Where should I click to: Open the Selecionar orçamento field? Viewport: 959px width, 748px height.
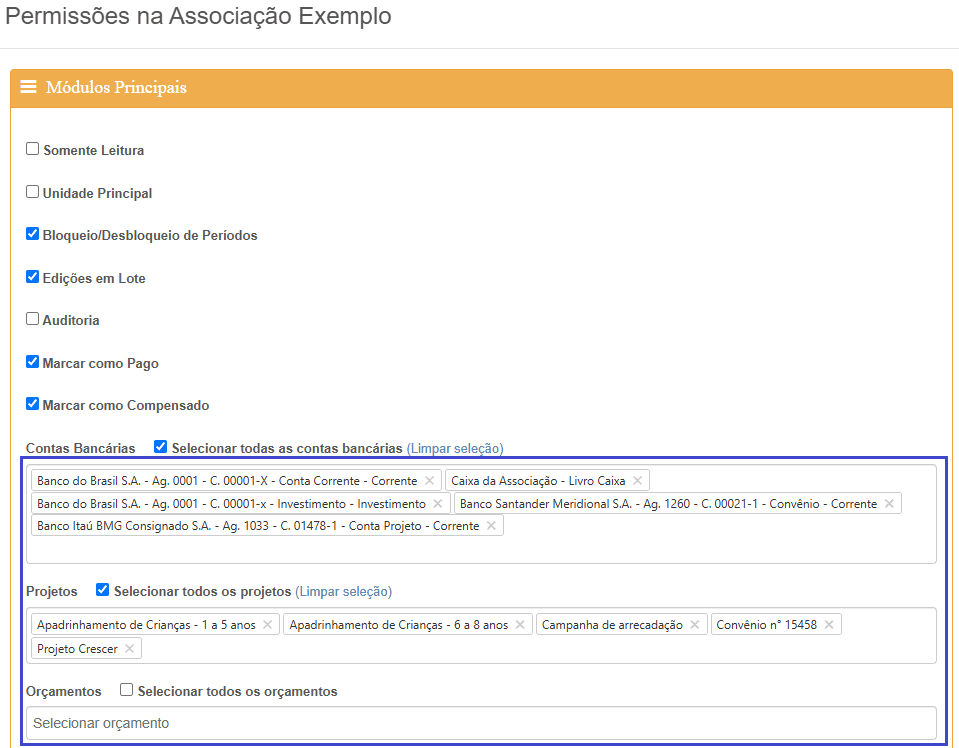(481, 723)
